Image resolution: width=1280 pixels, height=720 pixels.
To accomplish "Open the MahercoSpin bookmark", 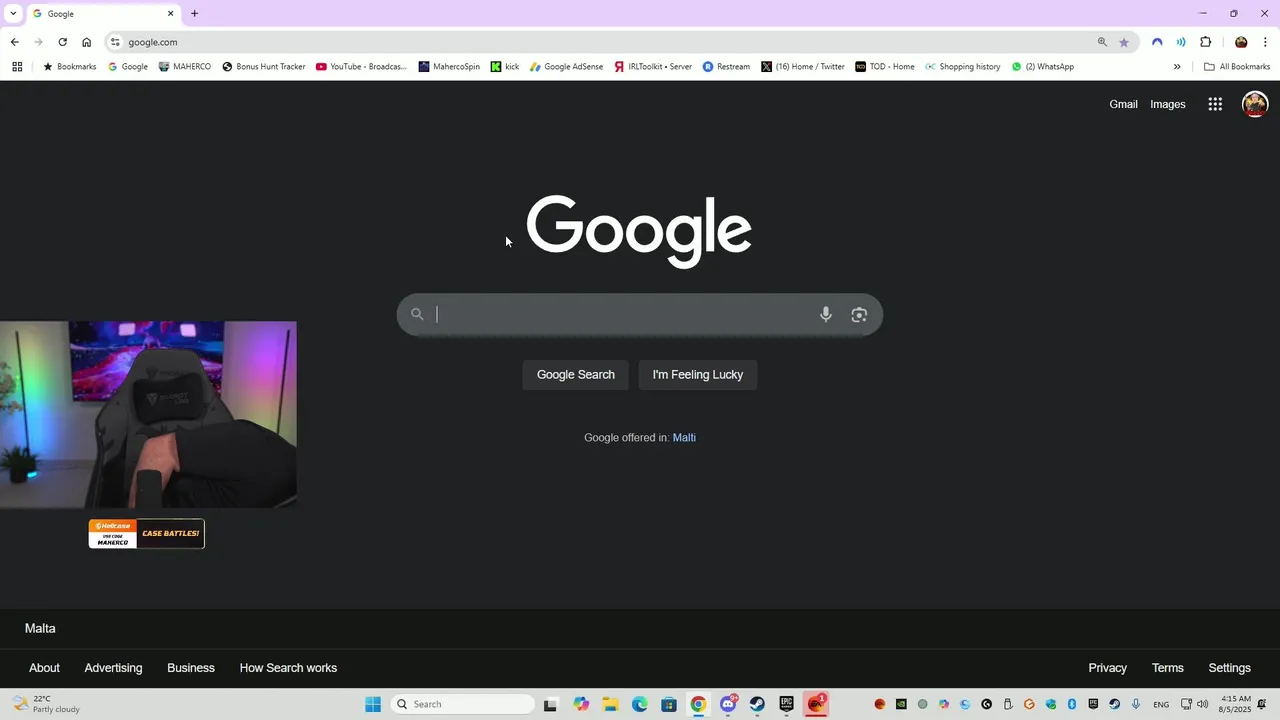I will point(449,67).
